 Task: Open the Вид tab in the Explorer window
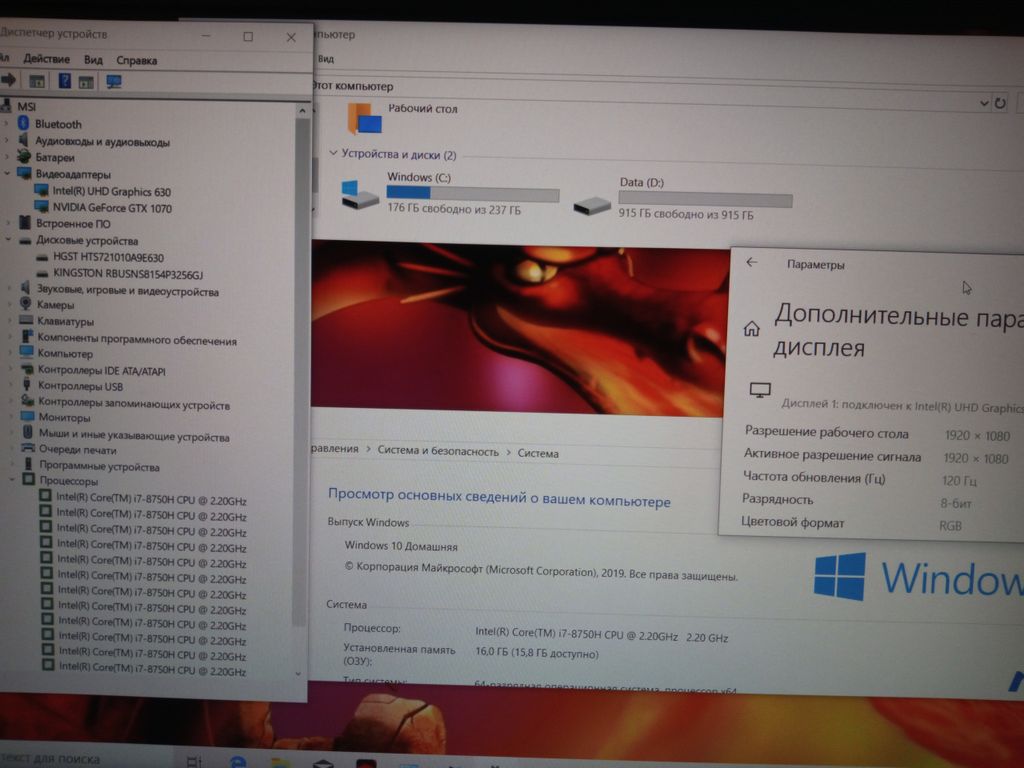click(326, 59)
